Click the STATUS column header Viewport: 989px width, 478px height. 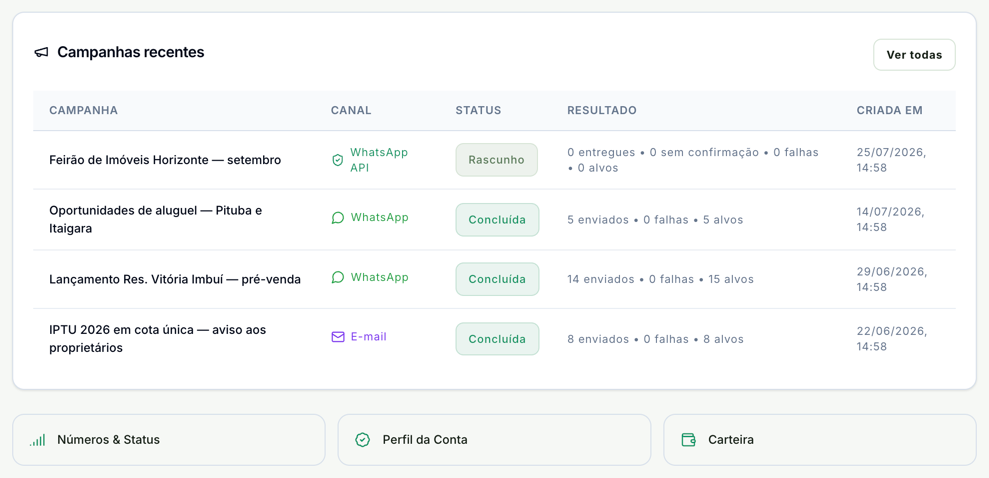coord(479,110)
